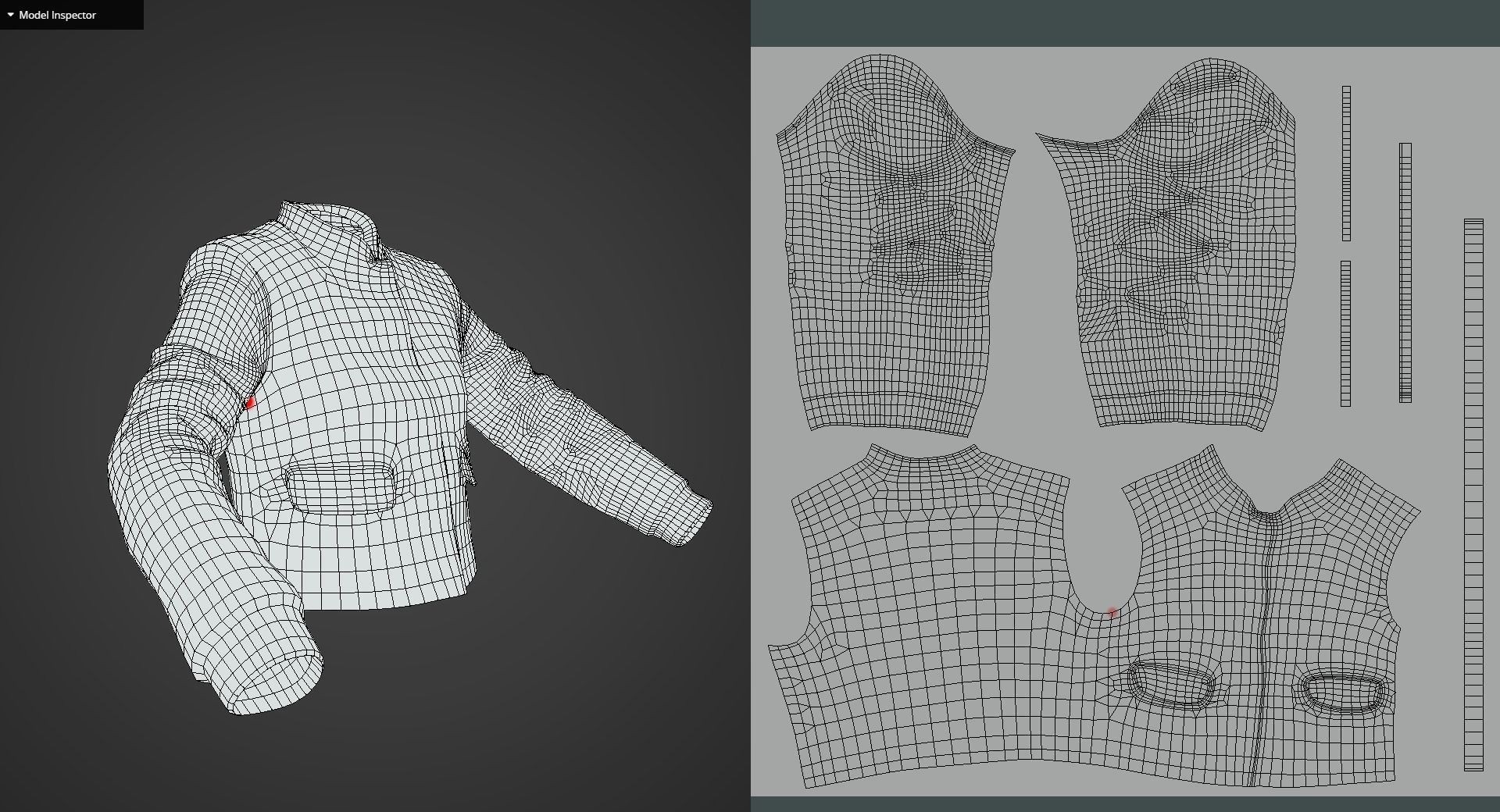
Task: Pick the tallest UV strip island
Action: (1473, 495)
